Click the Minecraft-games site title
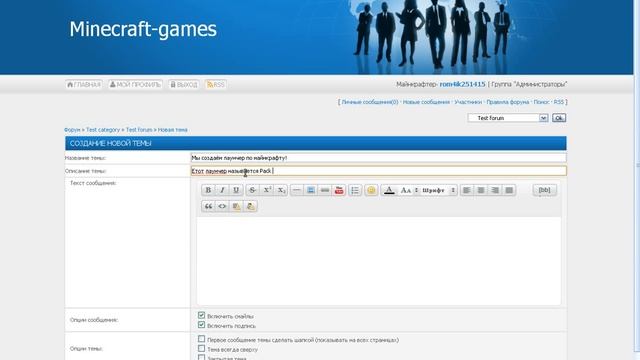This screenshot has height=360, width=640. (143, 29)
